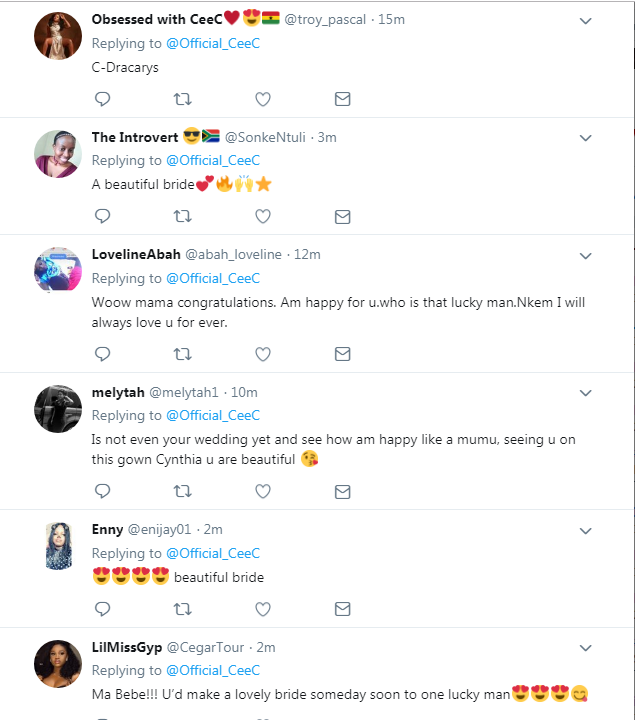635x720 pixels.
Task: Retweet melytah's tweet about the gown
Action: tap(182, 491)
